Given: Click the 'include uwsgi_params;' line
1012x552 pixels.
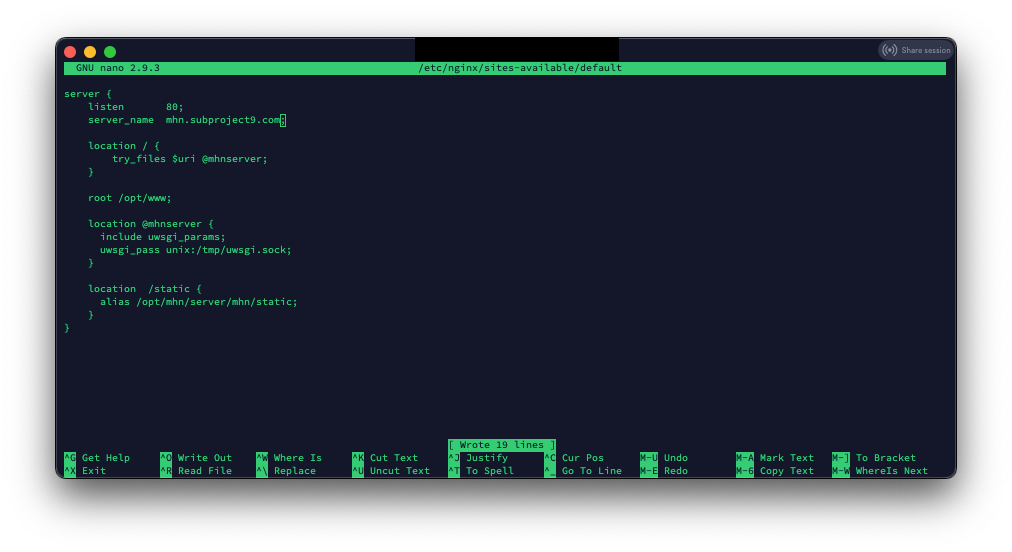Looking at the screenshot, I should (163, 237).
